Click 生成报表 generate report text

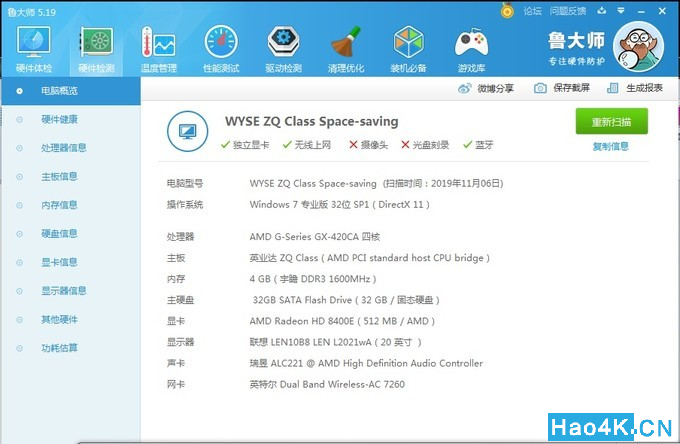pyautogui.click(x=644, y=88)
